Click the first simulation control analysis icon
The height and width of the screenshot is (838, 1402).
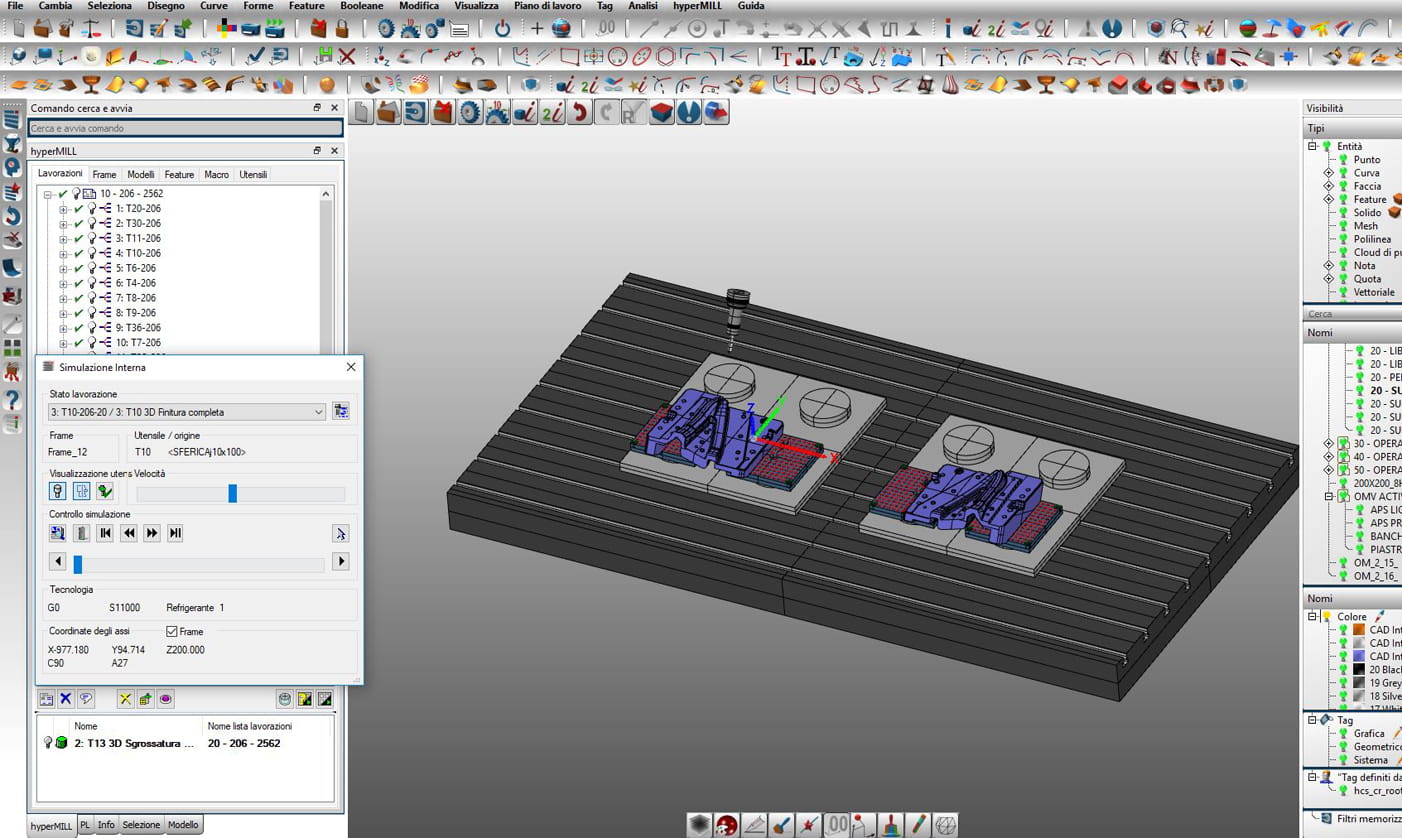point(58,533)
